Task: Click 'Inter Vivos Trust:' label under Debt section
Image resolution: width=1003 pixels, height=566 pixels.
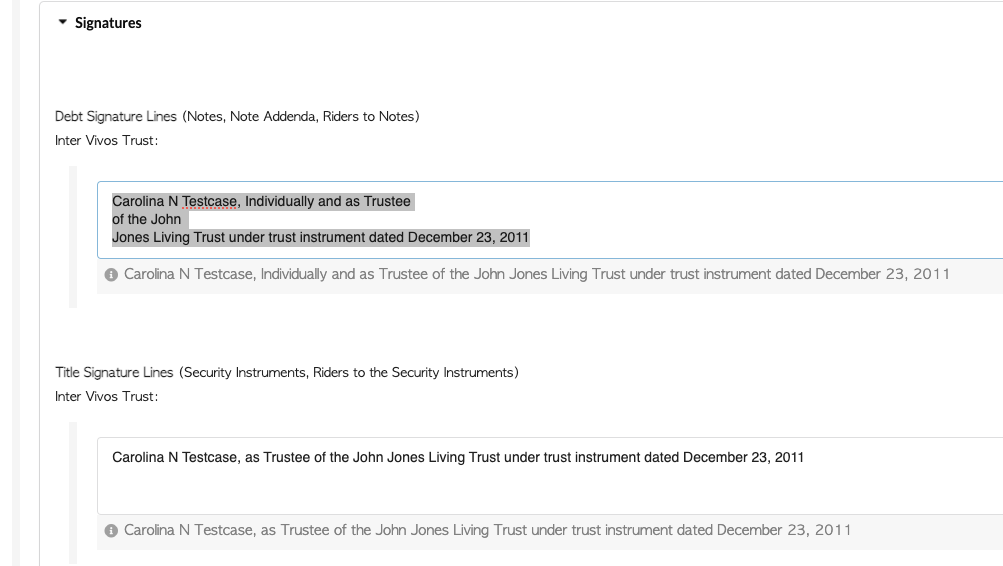Action: [106, 141]
